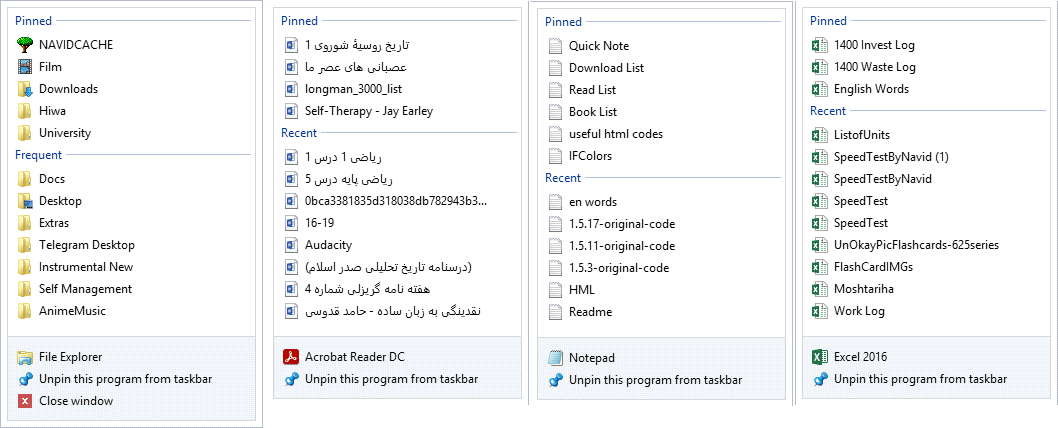This screenshot has height=428, width=1058.
Task: Click the red Close window icon
Action: coord(25,401)
